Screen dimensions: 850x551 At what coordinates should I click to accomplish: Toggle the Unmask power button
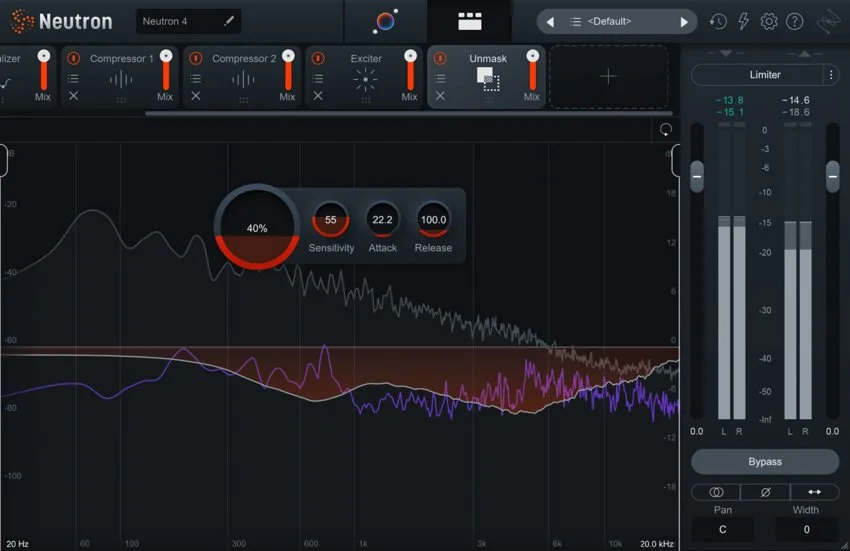click(x=440, y=58)
